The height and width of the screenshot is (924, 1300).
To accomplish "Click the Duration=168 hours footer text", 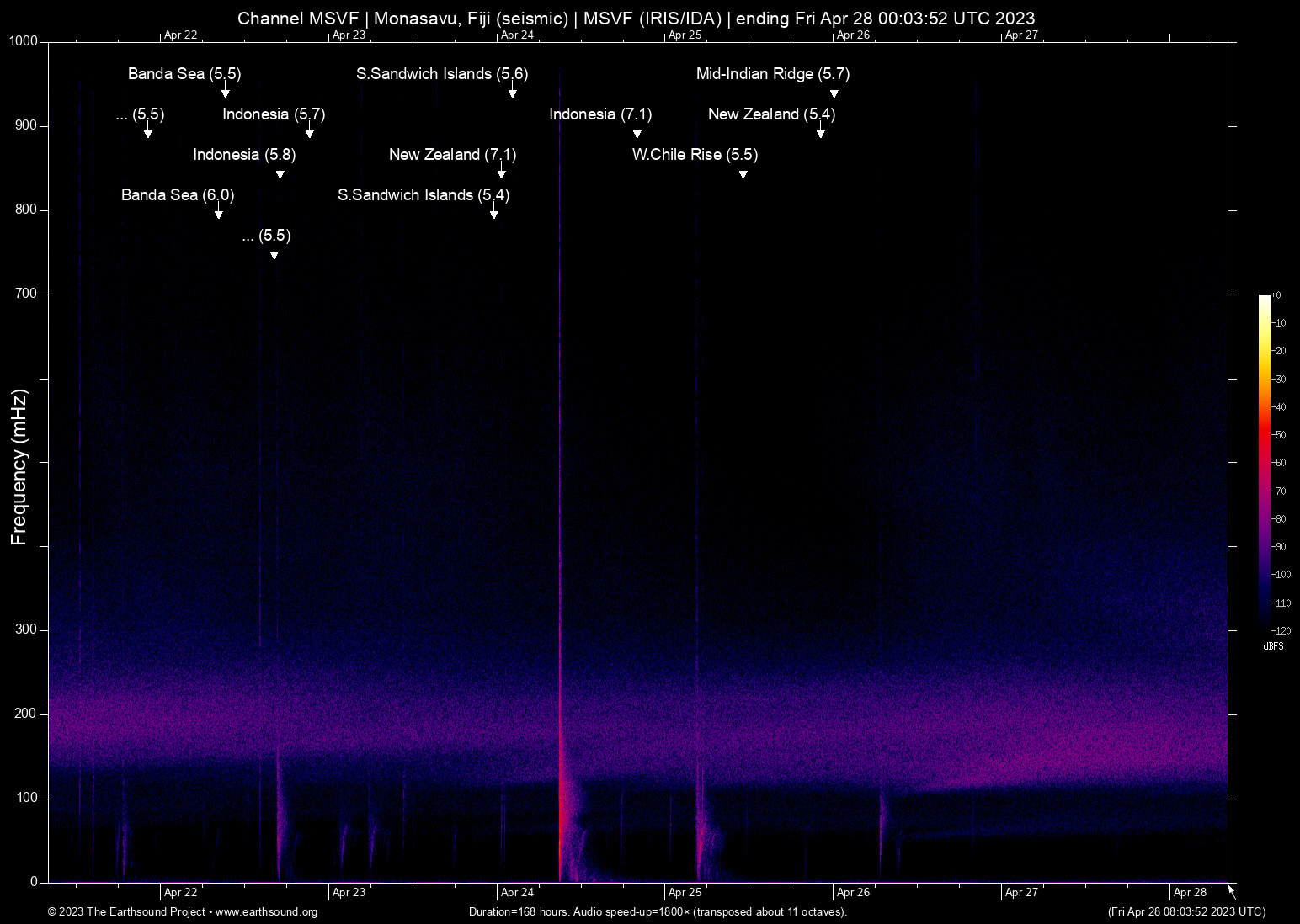I will pos(658,912).
